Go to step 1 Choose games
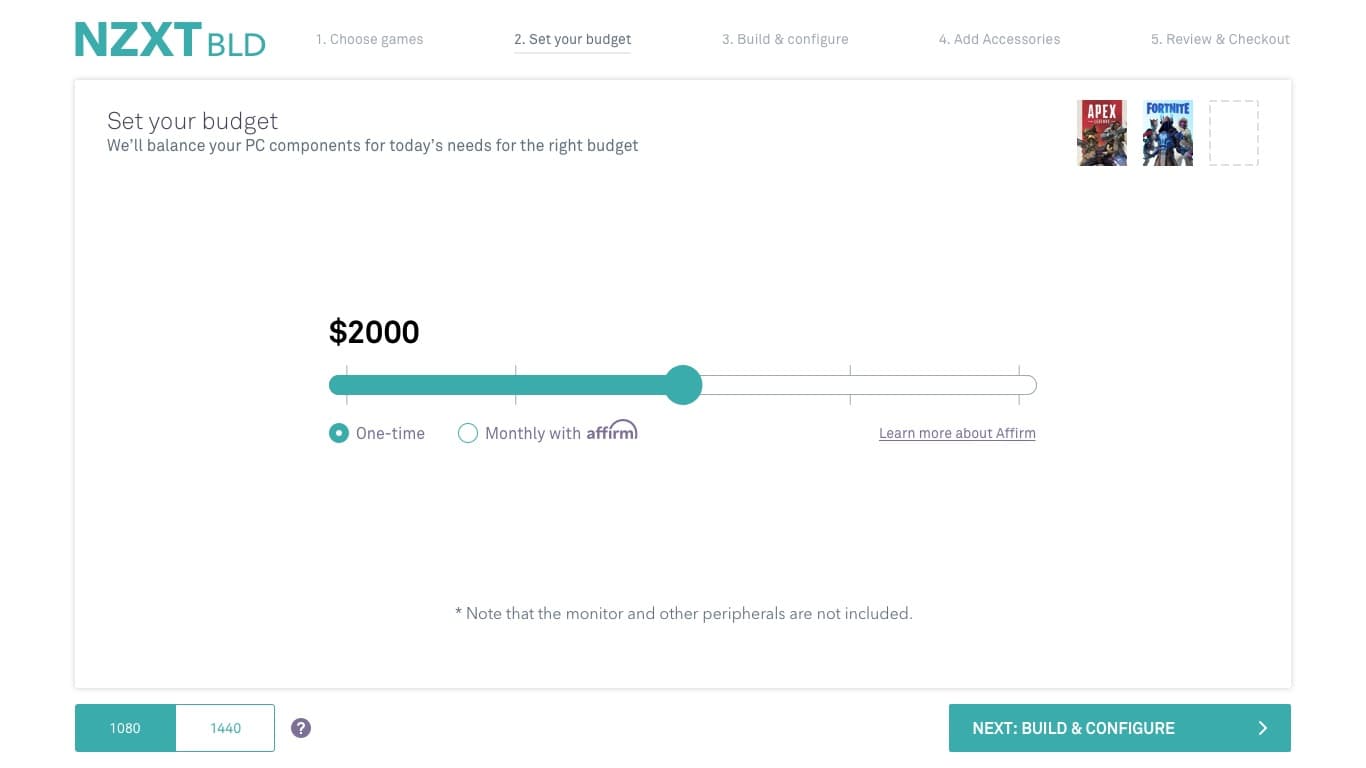Image resolution: width=1366 pixels, height=768 pixels. 369,40
